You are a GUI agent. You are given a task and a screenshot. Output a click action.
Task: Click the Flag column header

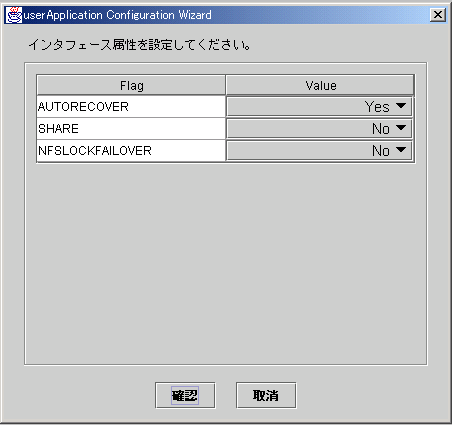[131, 85]
